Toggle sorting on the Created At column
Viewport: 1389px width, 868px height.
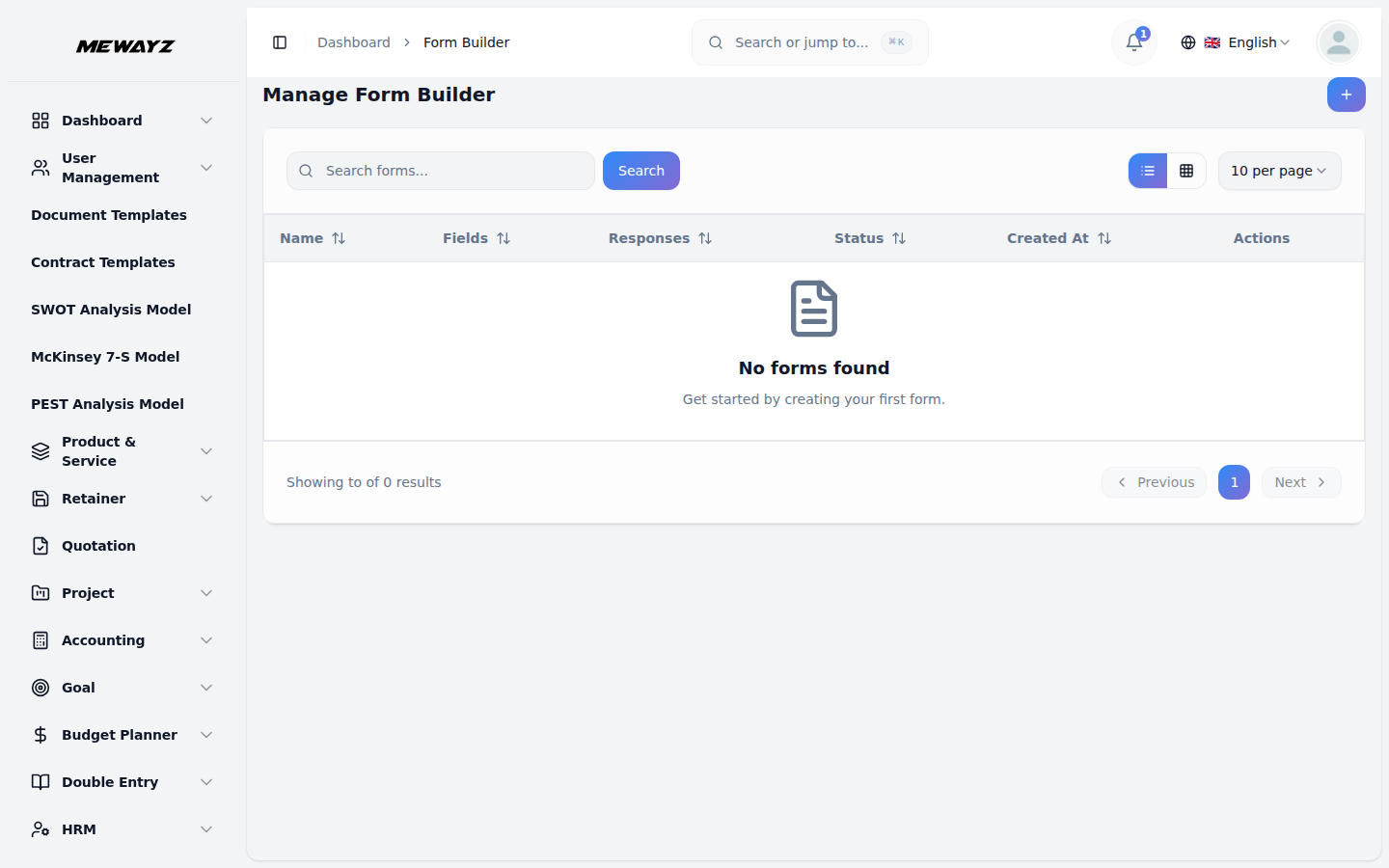click(1058, 237)
